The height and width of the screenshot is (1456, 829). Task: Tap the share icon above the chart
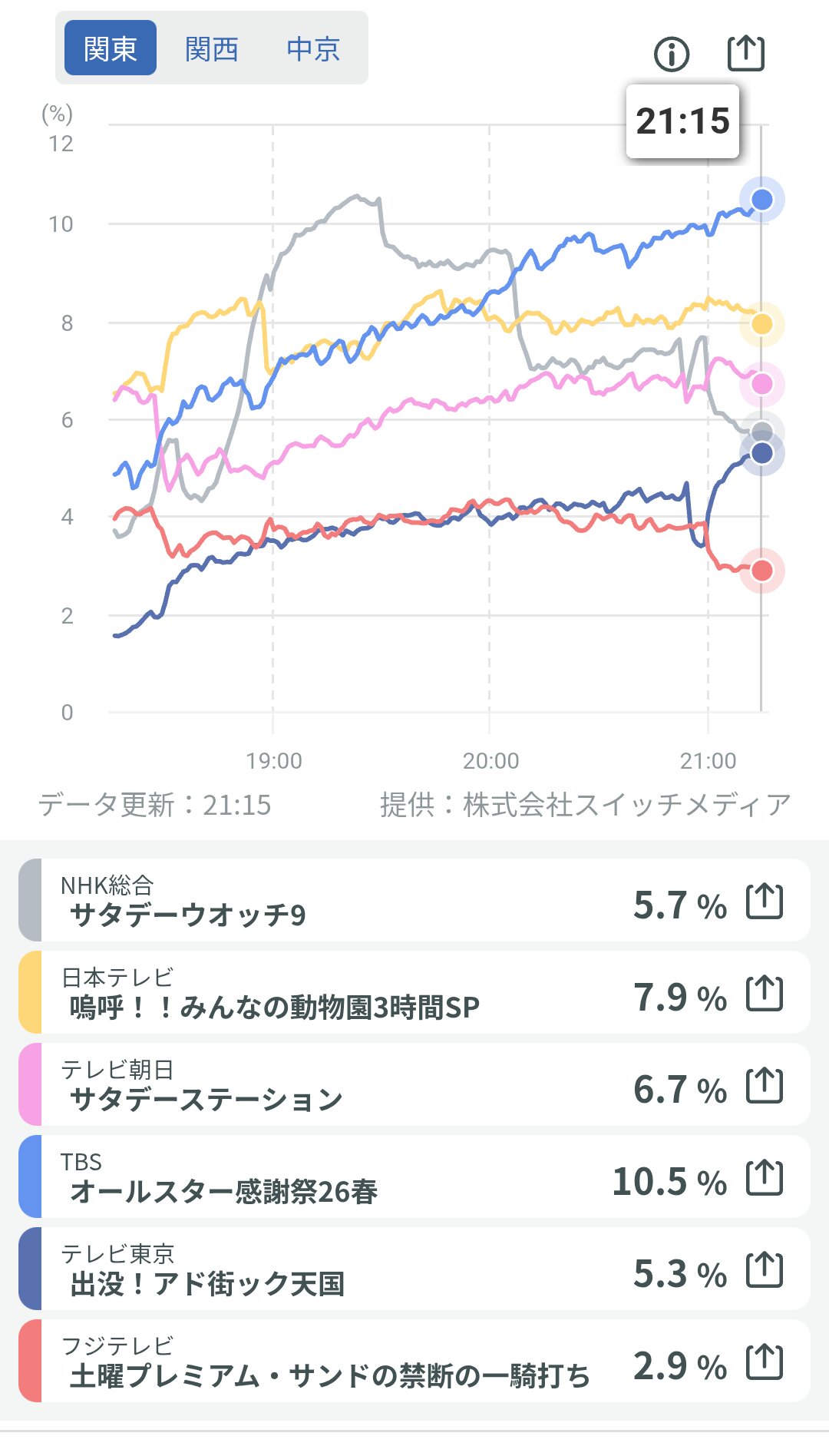745,53
